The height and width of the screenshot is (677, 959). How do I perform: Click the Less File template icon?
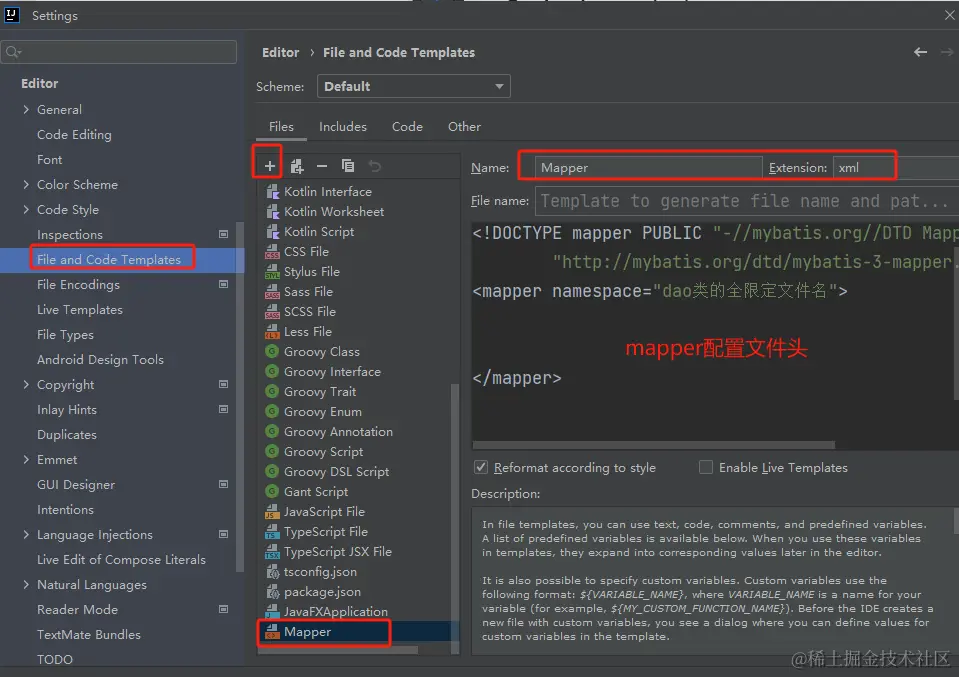point(272,332)
